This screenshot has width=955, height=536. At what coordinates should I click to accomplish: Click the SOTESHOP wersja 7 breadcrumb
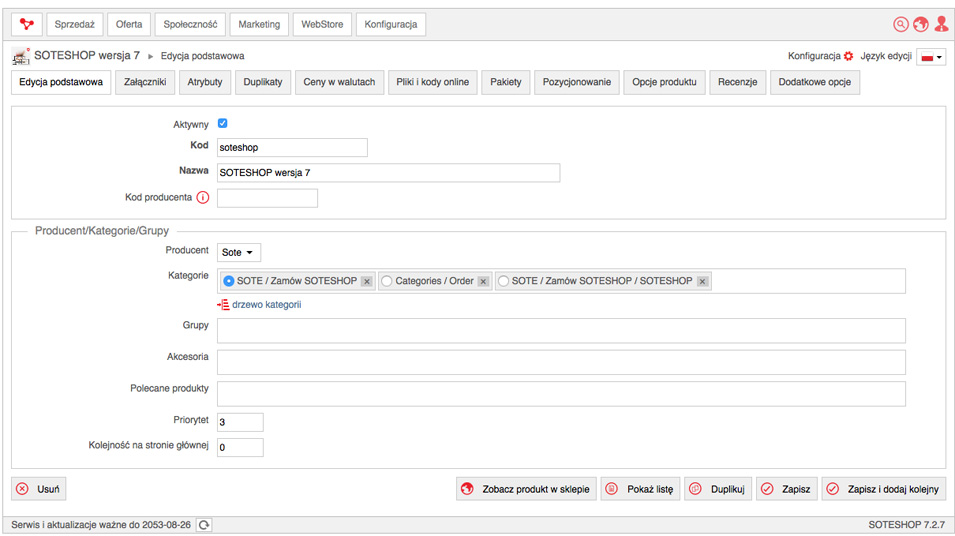pos(86,55)
